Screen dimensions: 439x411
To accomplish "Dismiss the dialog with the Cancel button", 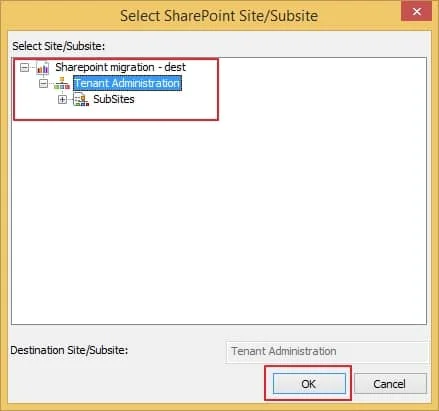I will (390, 383).
